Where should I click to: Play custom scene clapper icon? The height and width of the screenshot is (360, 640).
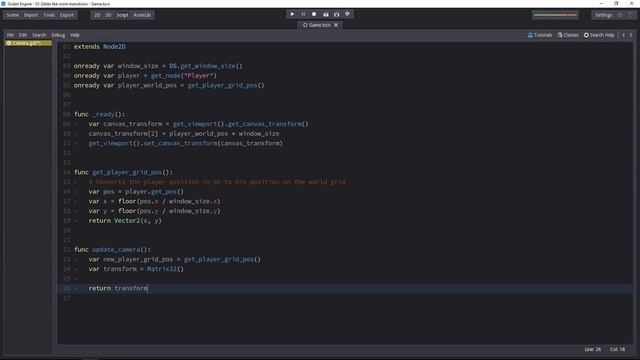(336, 14)
